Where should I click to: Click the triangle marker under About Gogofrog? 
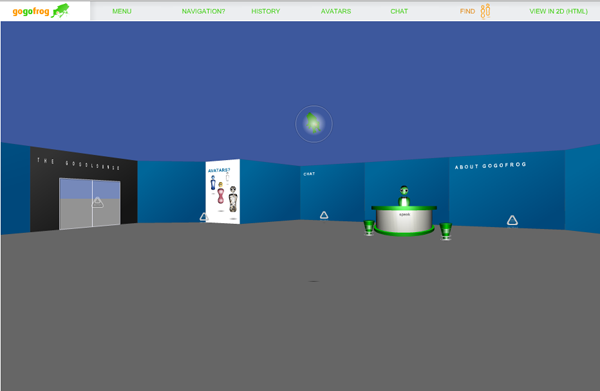pyautogui.click(x=512, y=220)
